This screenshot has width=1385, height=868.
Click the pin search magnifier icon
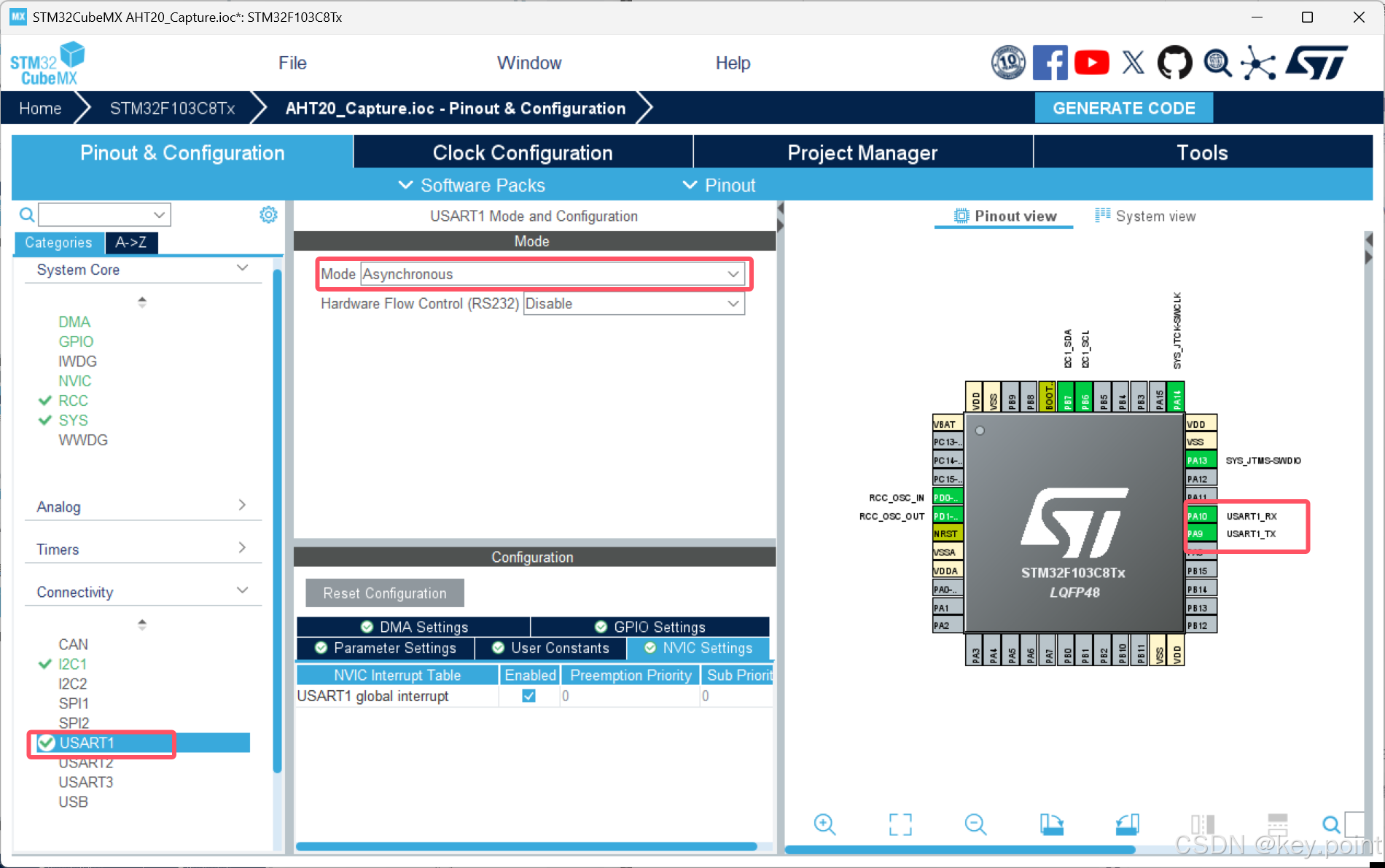click(1331, 824)
